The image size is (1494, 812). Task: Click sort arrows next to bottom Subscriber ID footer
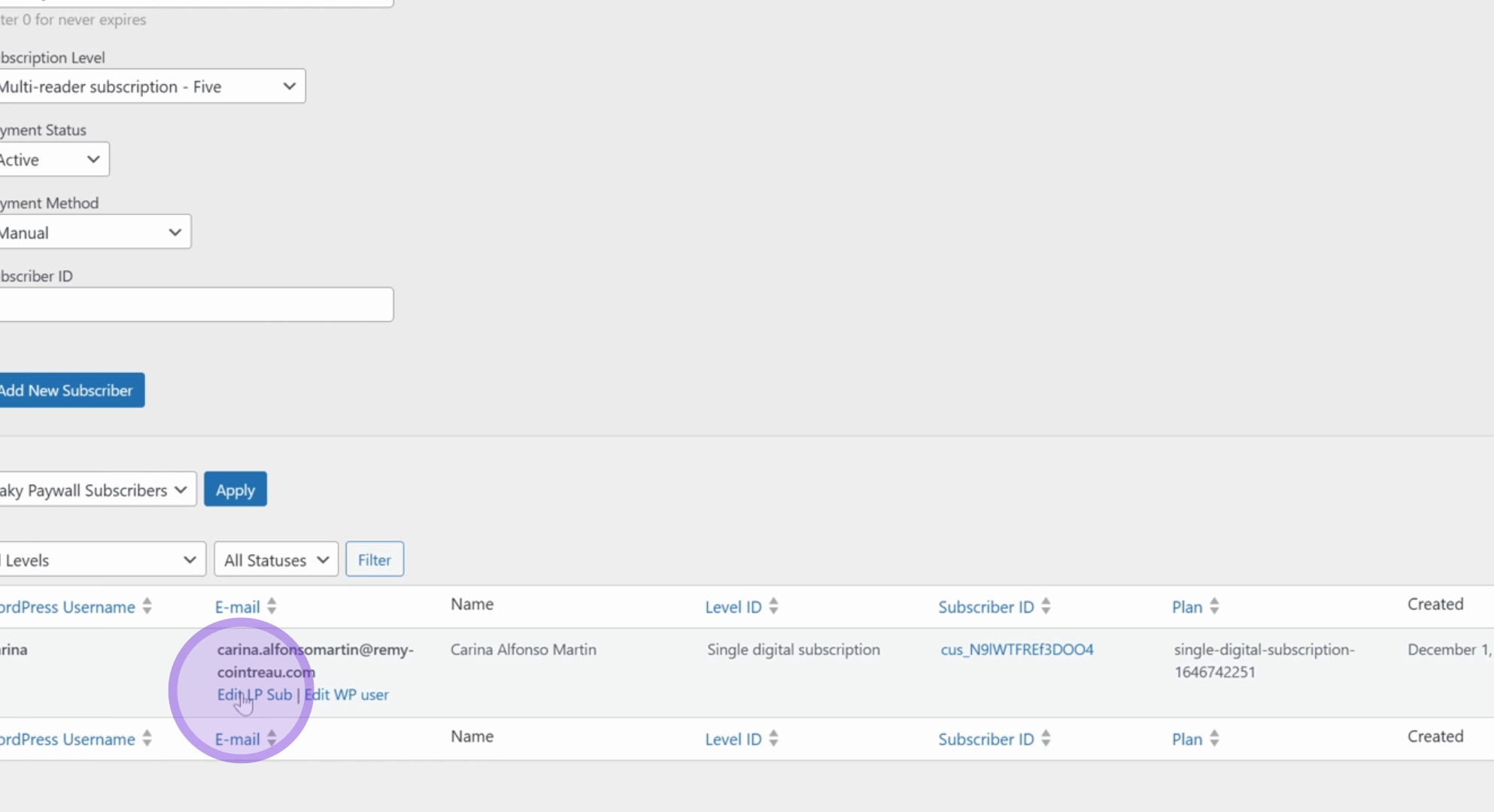(1046, 738)
